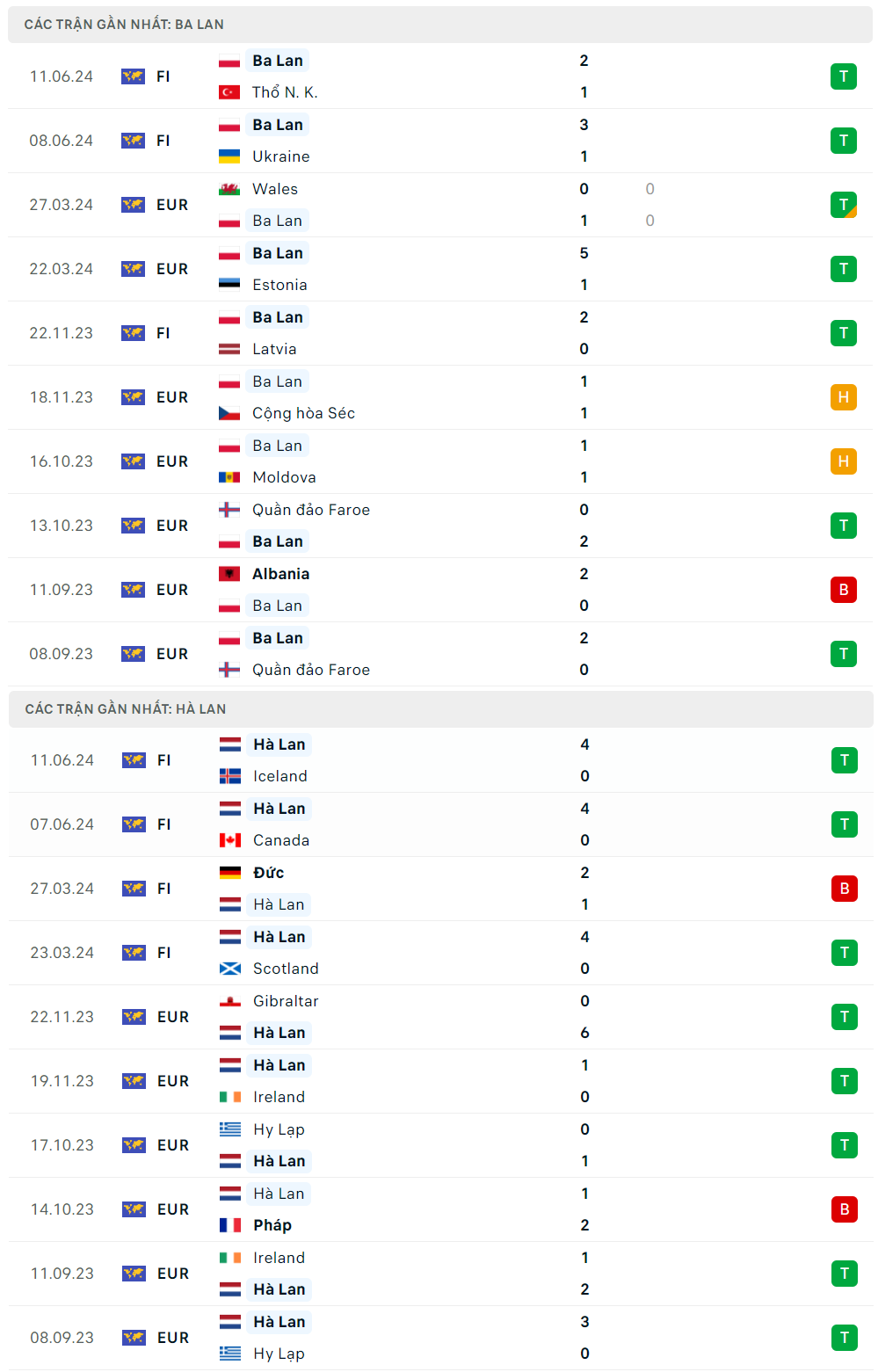The width and height of the screenshot is (878, 1372).
Task: Open the Estonia team link
Action: 279,285
